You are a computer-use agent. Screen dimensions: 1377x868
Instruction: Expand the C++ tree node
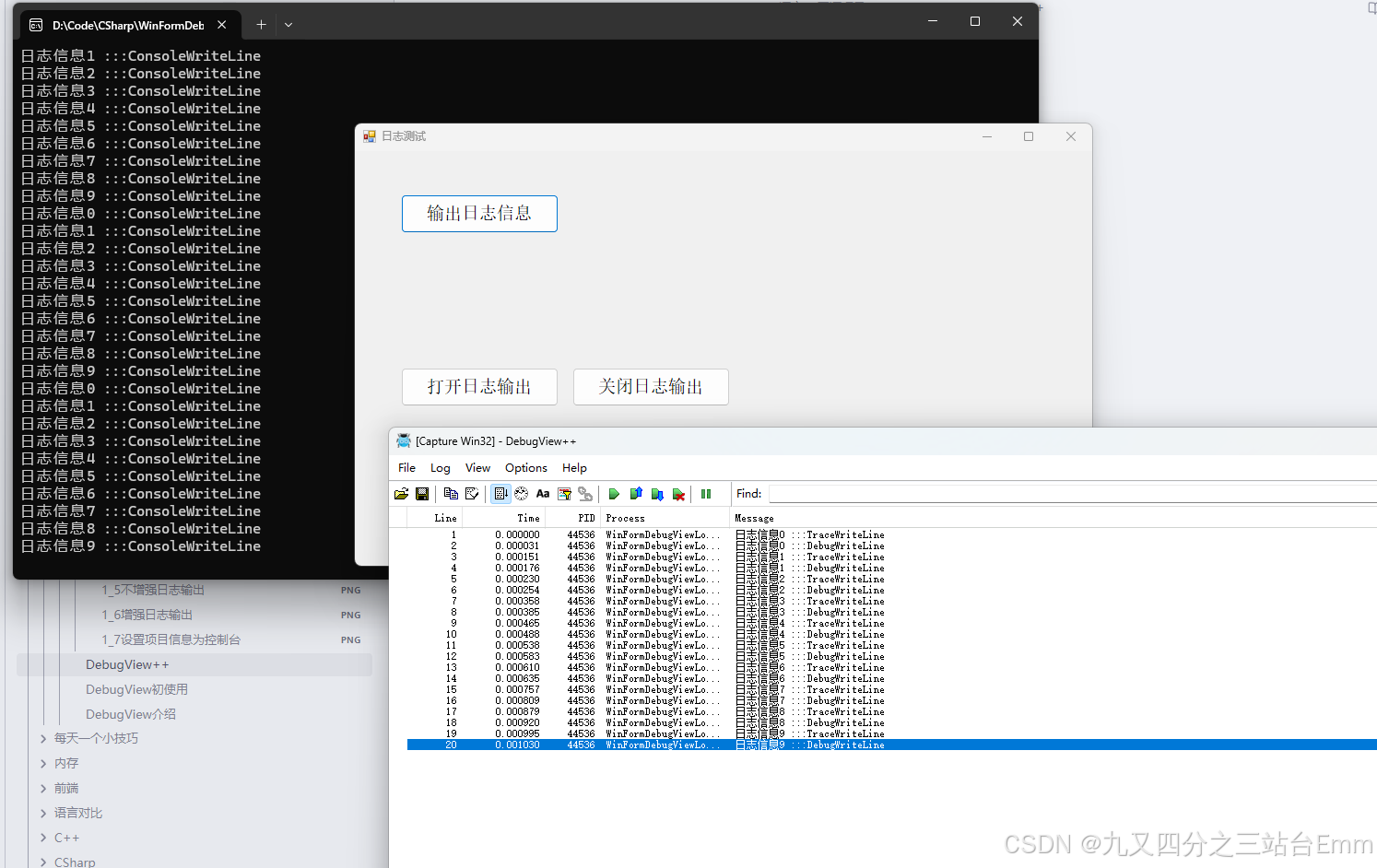pyautogui.click(x=43, y=838)
